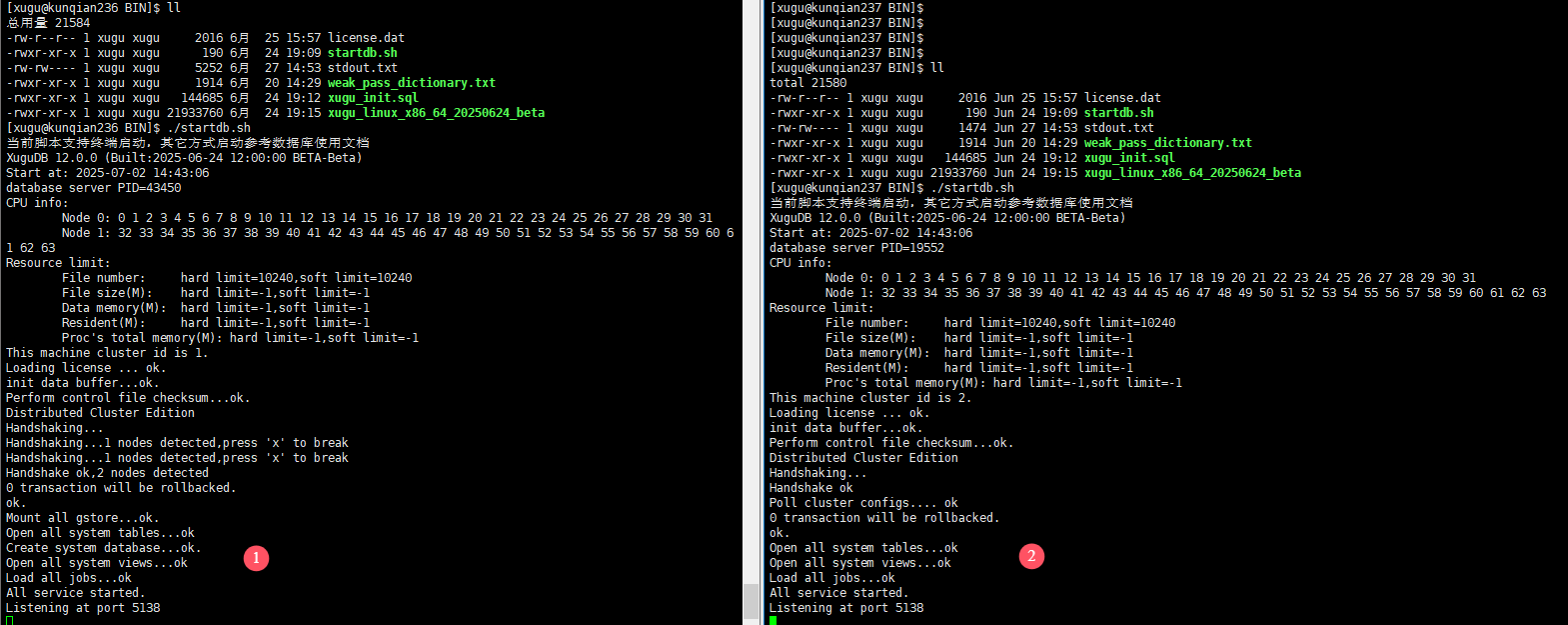1568x625 pixels.
Task: Click 'database server PID=43450' line
Action: click(94, 188)
